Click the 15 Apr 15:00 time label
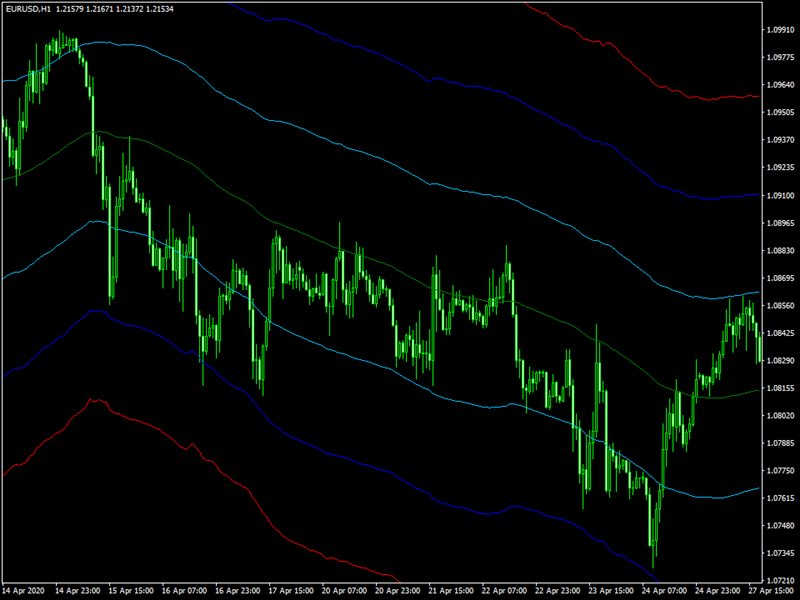 point(131,591)
